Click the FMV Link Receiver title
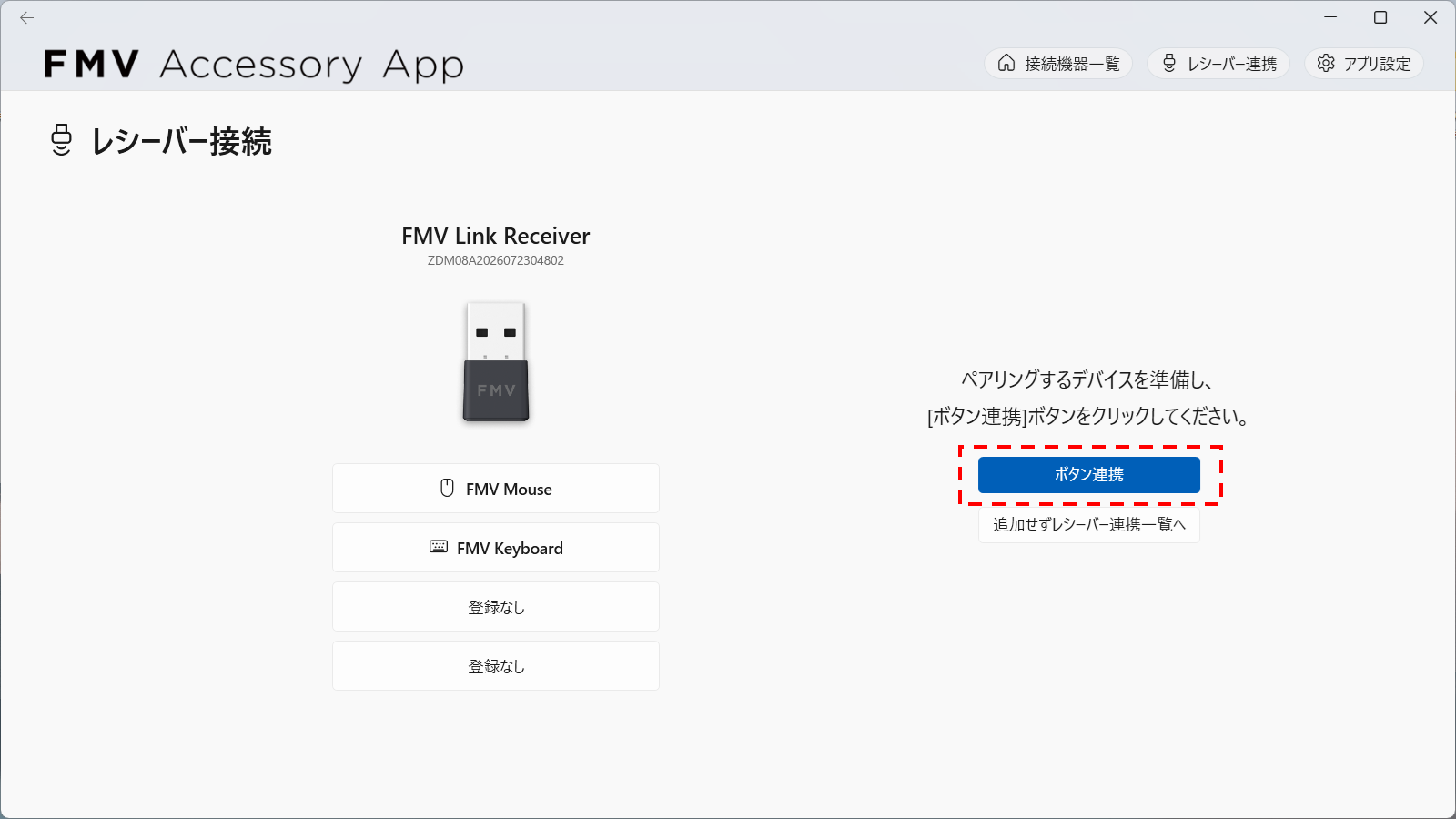The image size is (1456, 819). [x=496, y=237]
